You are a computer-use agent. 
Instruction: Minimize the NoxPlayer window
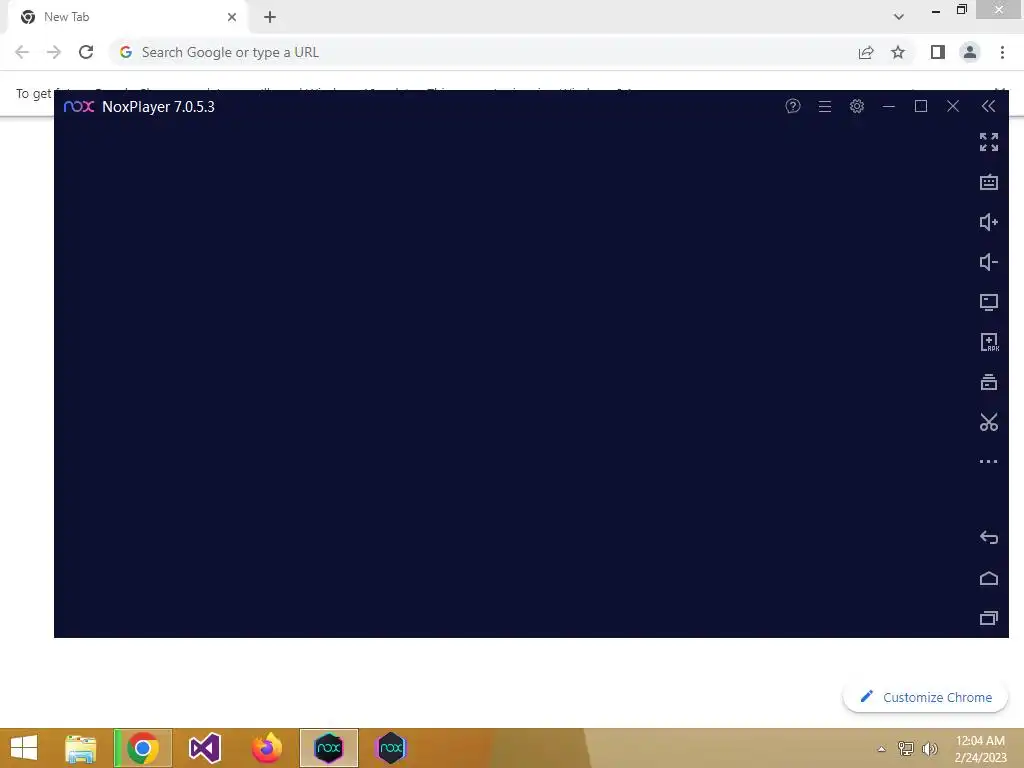(889, 106)
